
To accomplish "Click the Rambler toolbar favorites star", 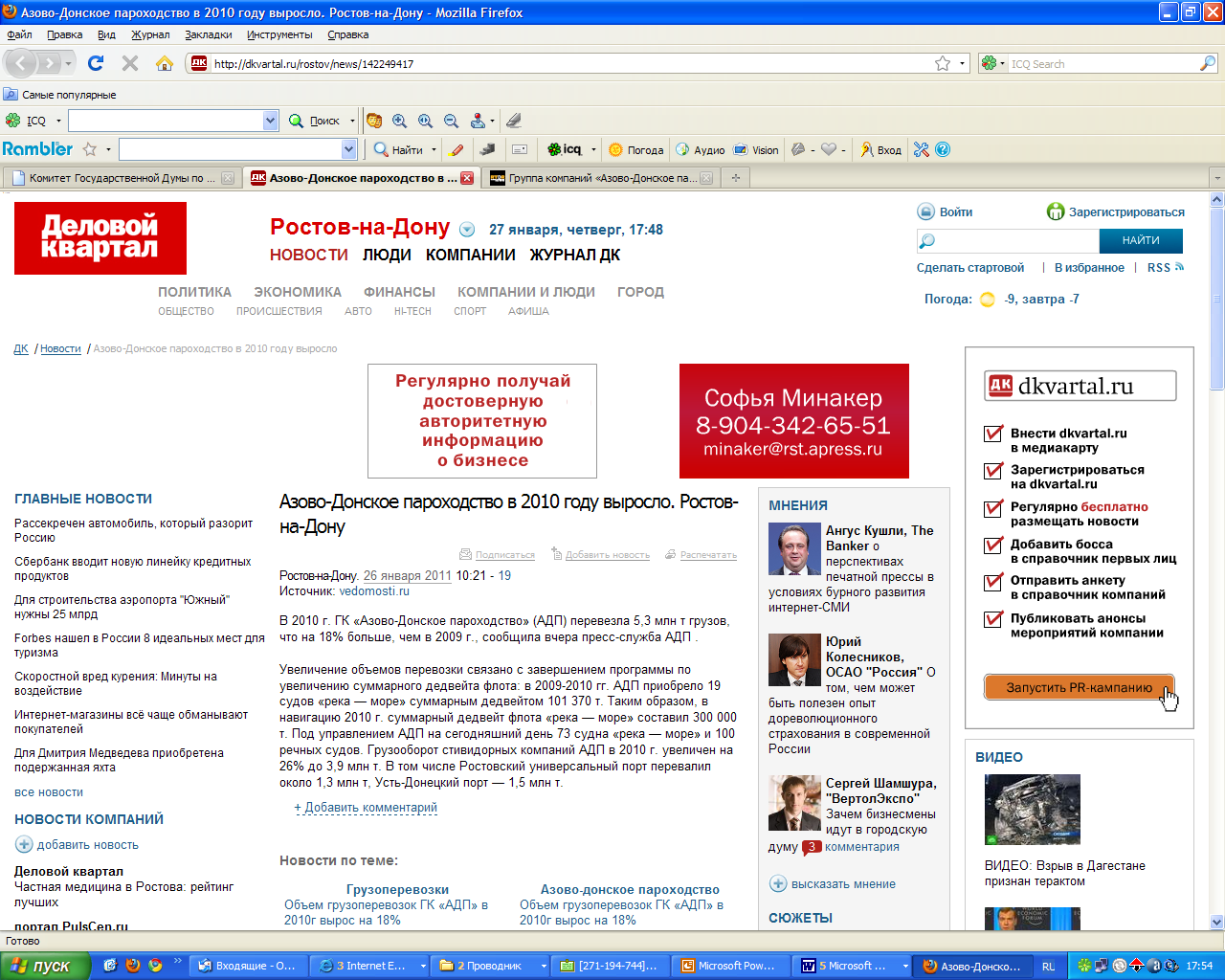I will (90, 149).
